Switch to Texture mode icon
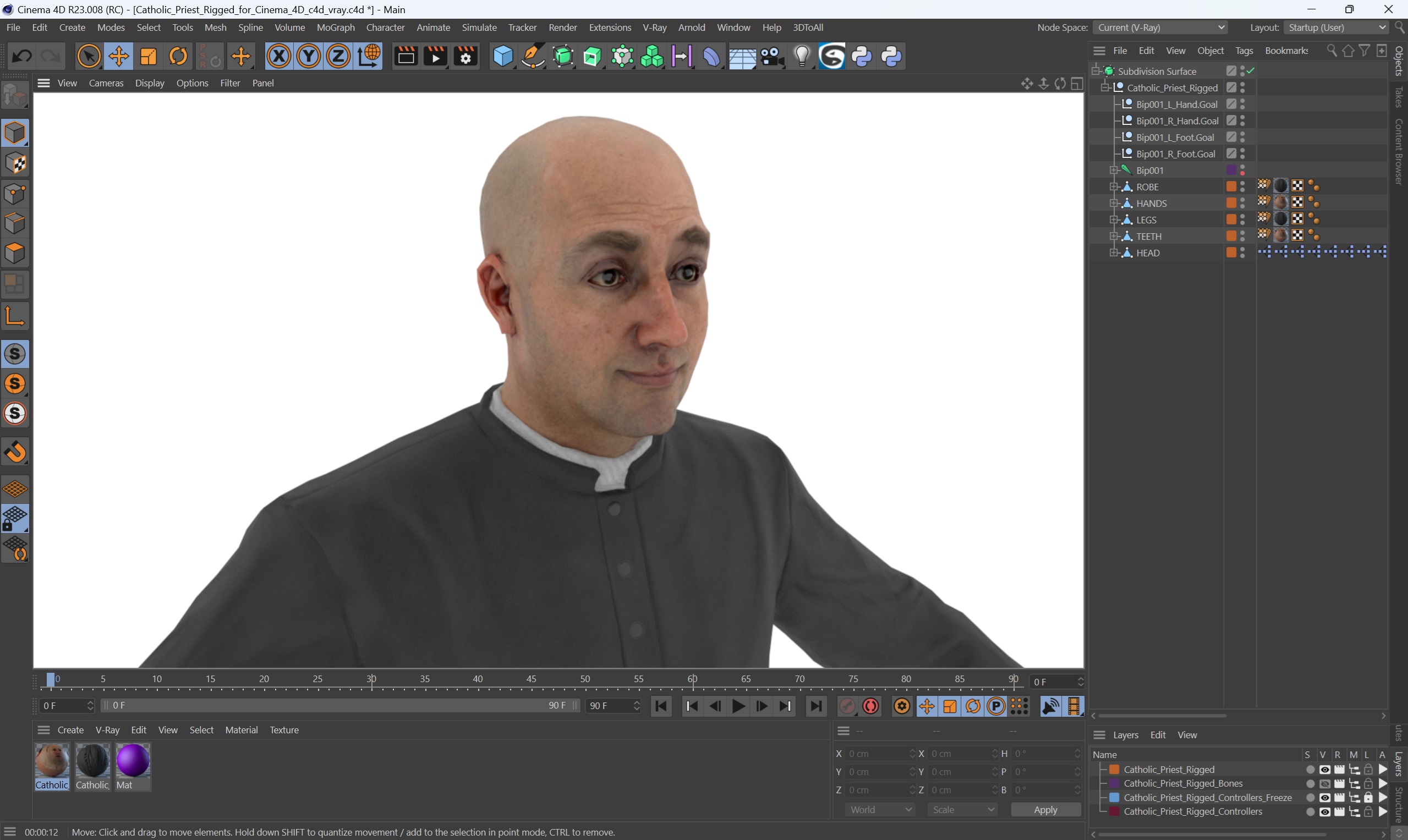The width and height of the screenshot is (1408, 840). [15, 163]
